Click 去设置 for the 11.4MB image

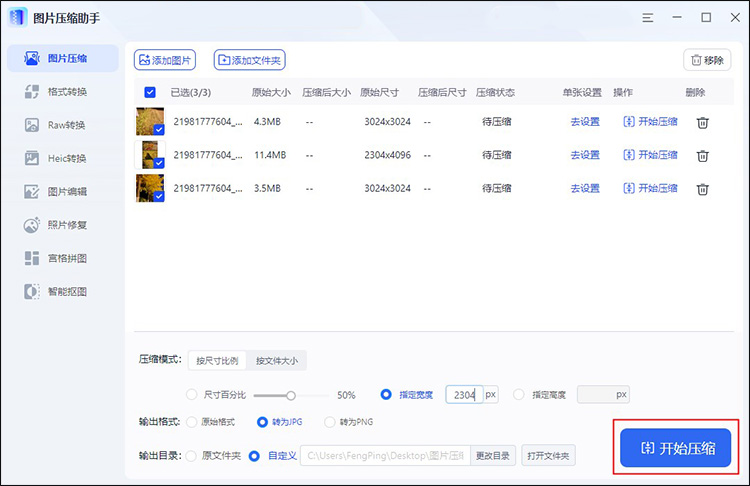pos(585,155)
